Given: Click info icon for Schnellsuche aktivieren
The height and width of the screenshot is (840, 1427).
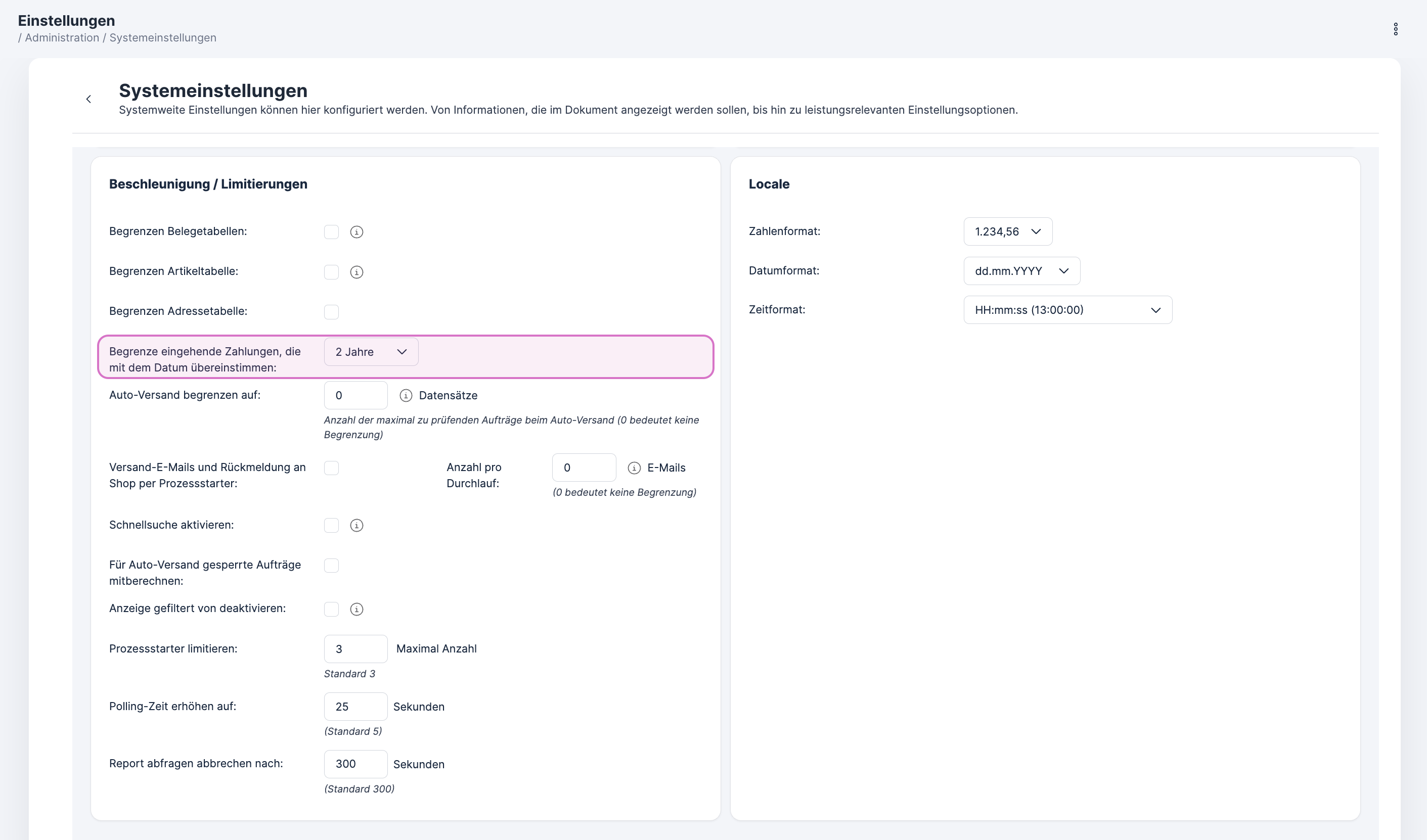Looking at the screenshot, I should pos(356,526).
